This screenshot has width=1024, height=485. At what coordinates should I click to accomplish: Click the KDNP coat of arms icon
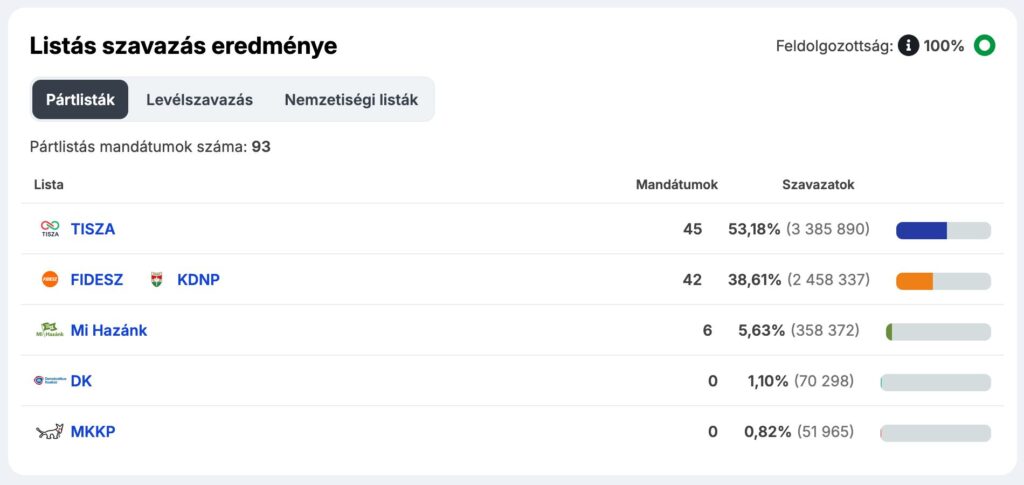point(156,280)
